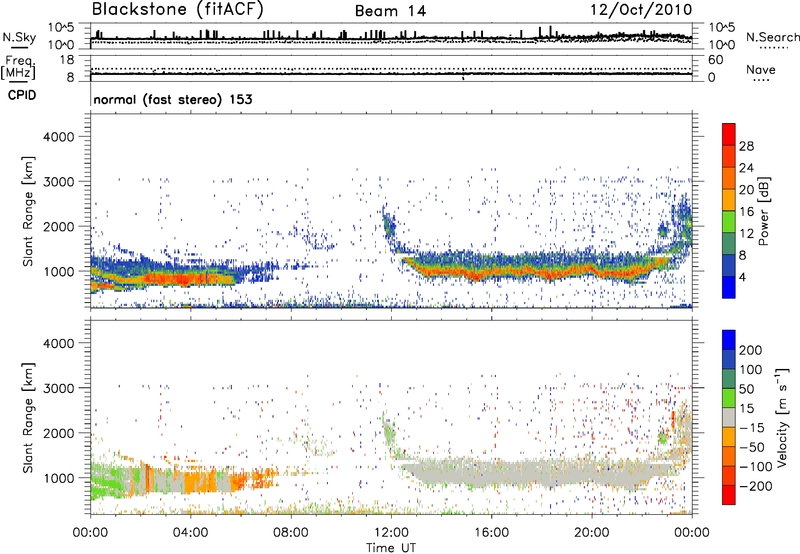The width and height of the screenshot is (800, 554).
Task: Click the date '12/Oct/2010'
Action: (x=641, y=10)
